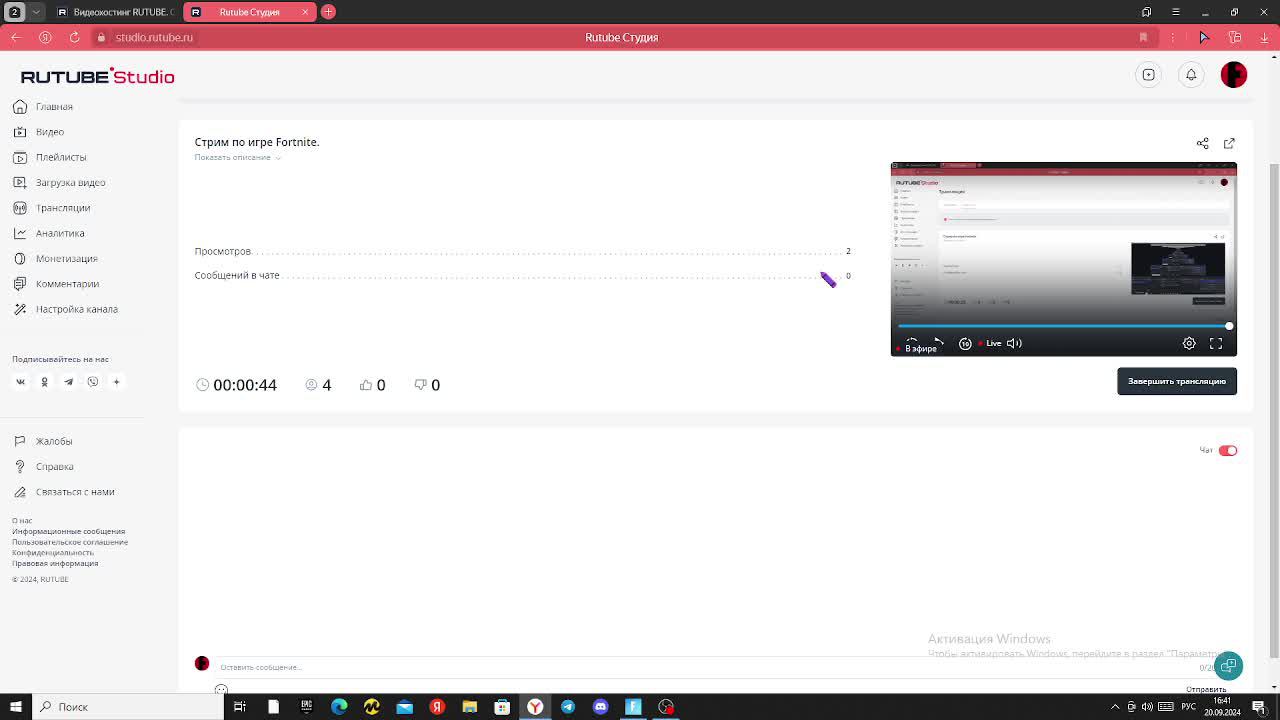Image resolution: width=1280 pixels, height=720 pixels.
Task: Expand Показать описание
Action: (x=237, y=158)
